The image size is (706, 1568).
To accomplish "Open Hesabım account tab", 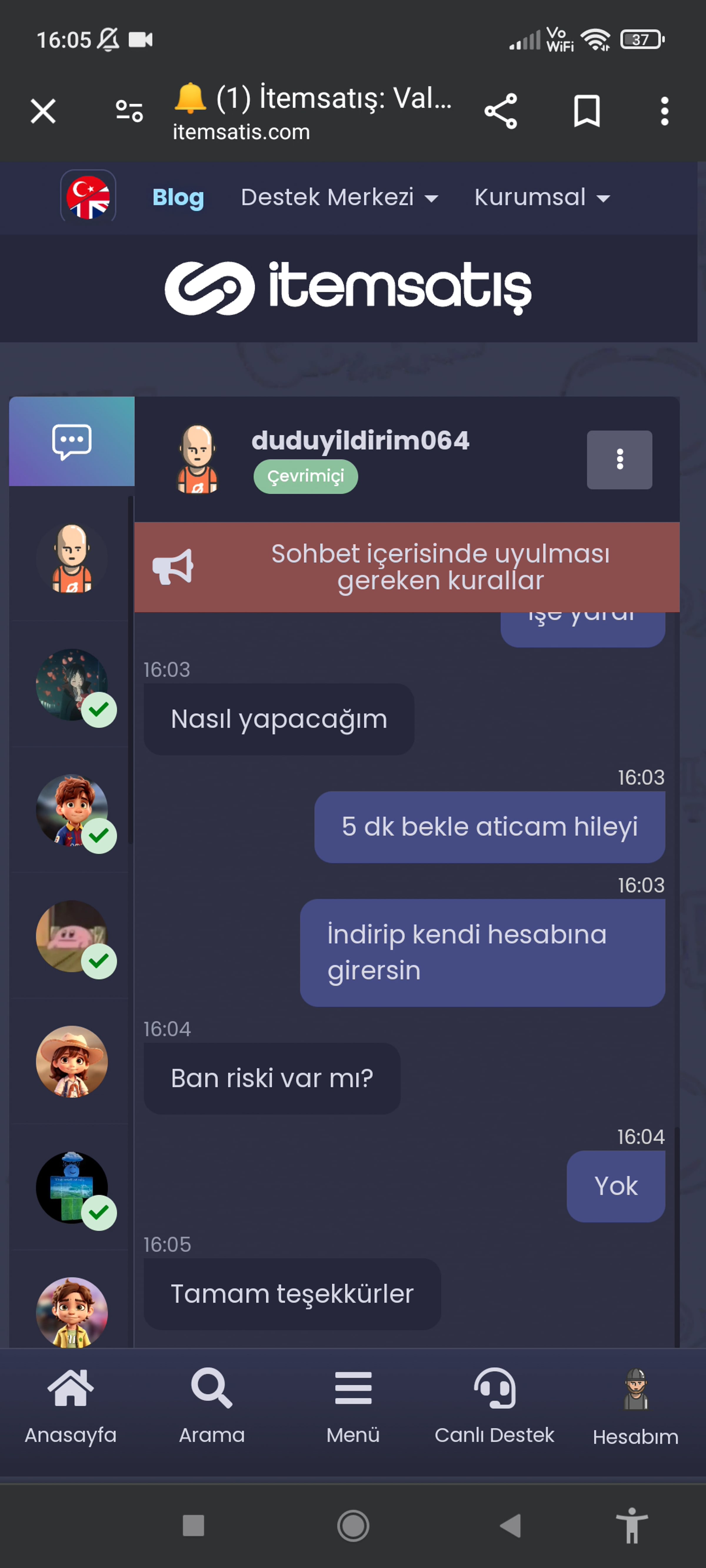I will (635, 1407).
